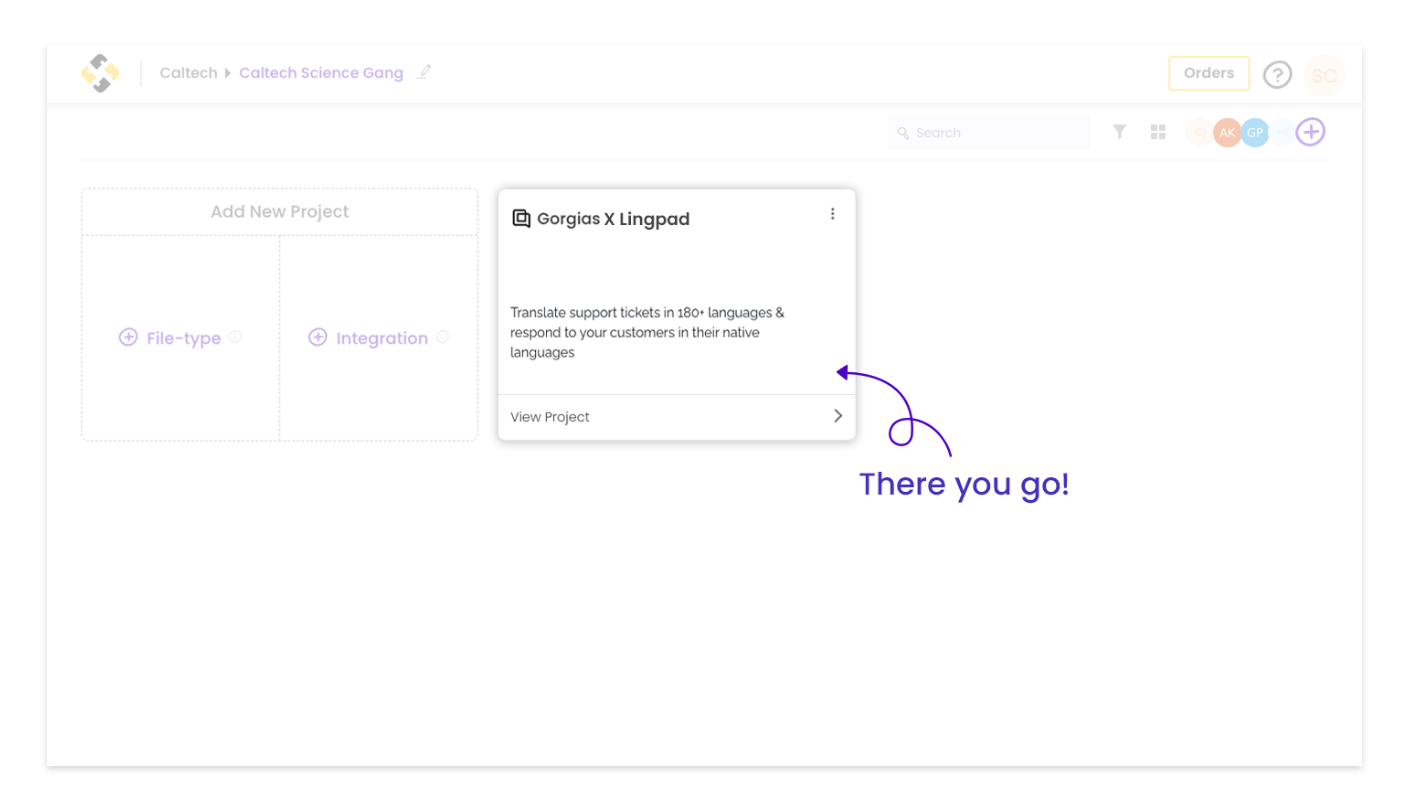Click the edit pencil icon next to workspace name
Image resolution: width=1409 pixels, height=811 pixels.
tap(423, 72)
